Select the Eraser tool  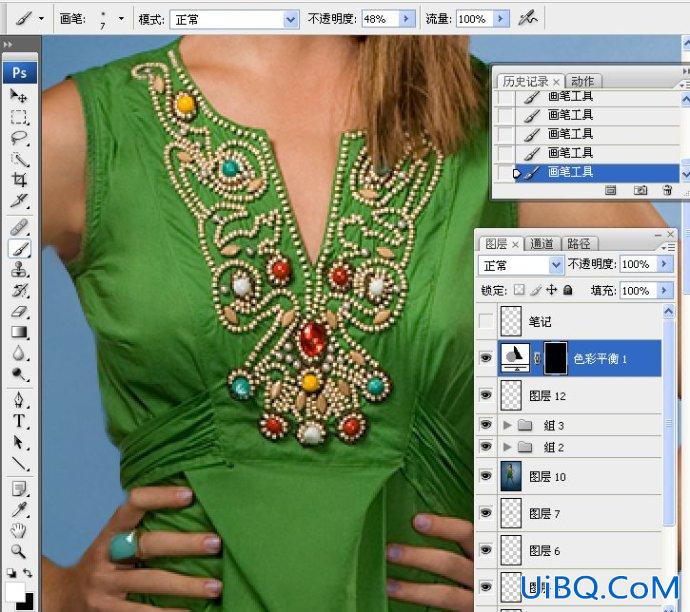18,312
